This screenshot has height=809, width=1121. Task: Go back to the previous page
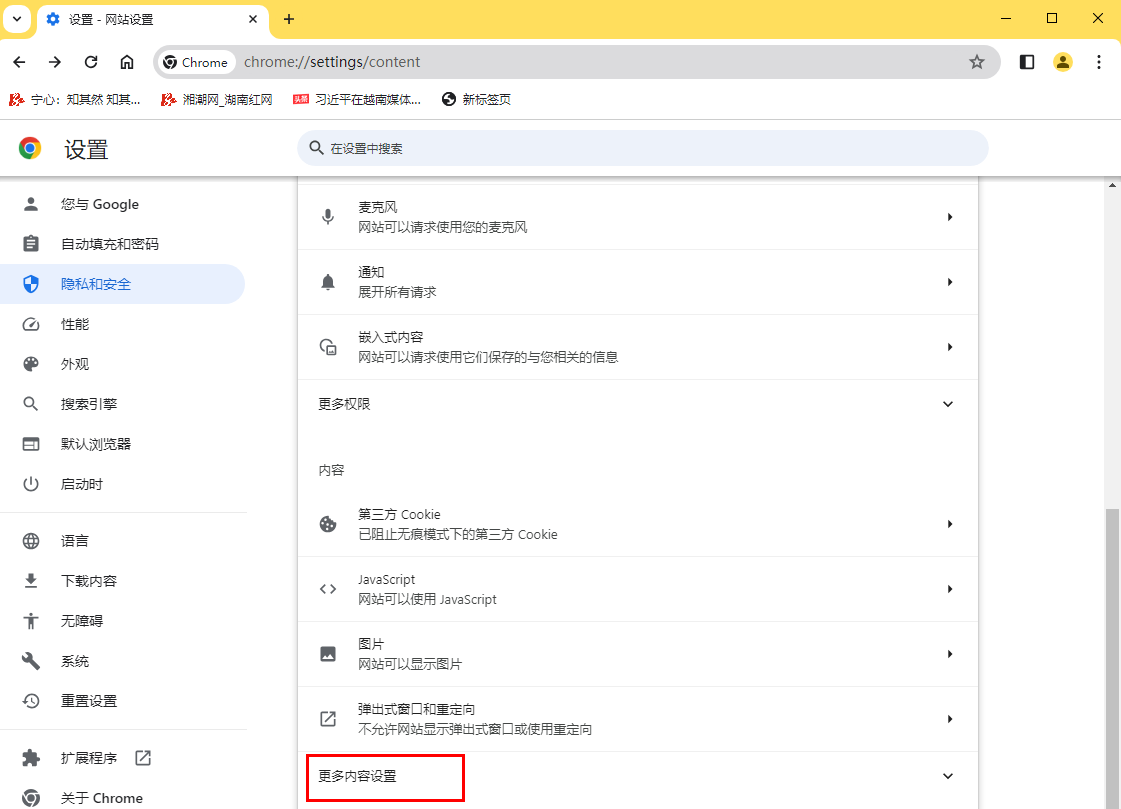click(19, 62)
